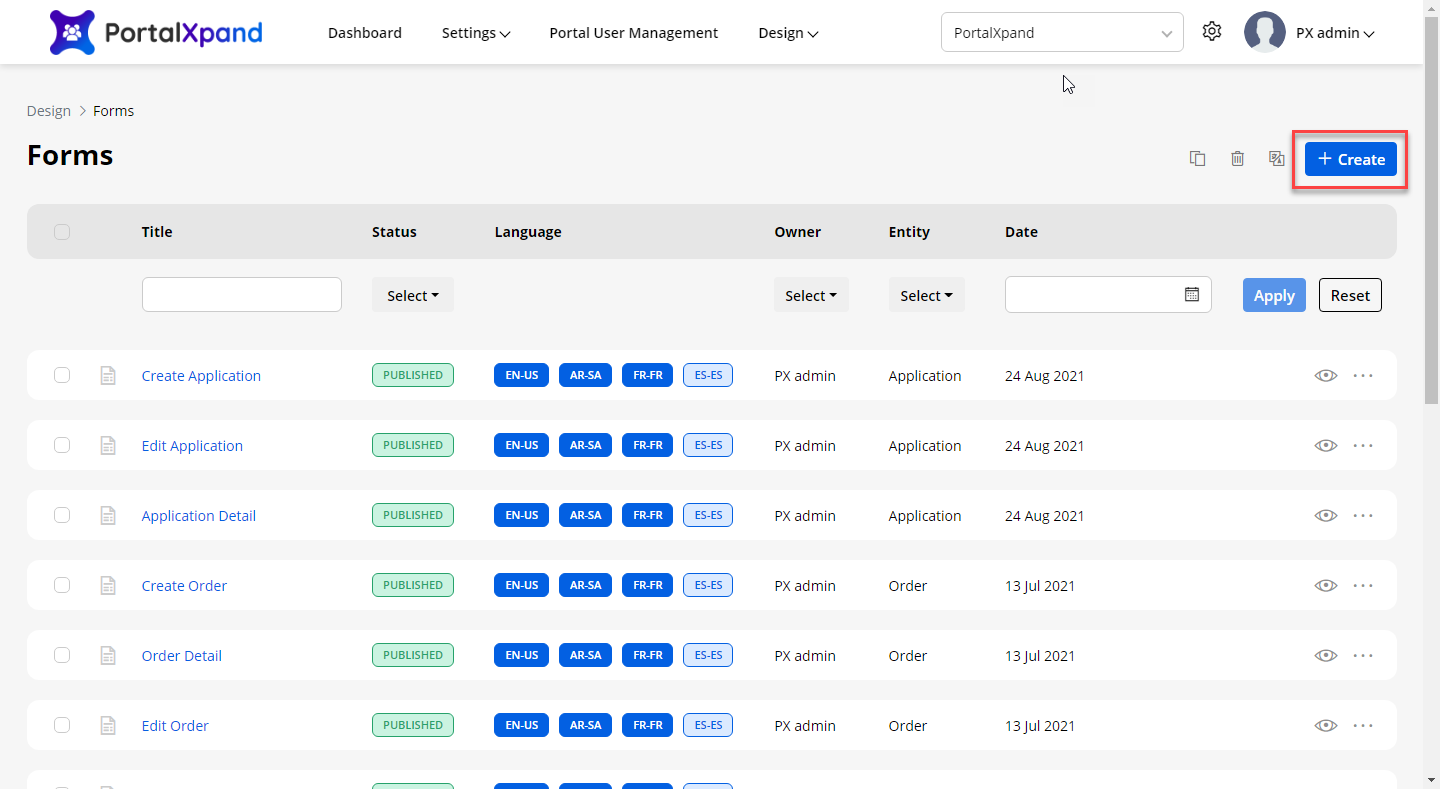Screen dimensions: 1440x789
Task: Preview Create Application with eye icon
Action: (1326, 376)
